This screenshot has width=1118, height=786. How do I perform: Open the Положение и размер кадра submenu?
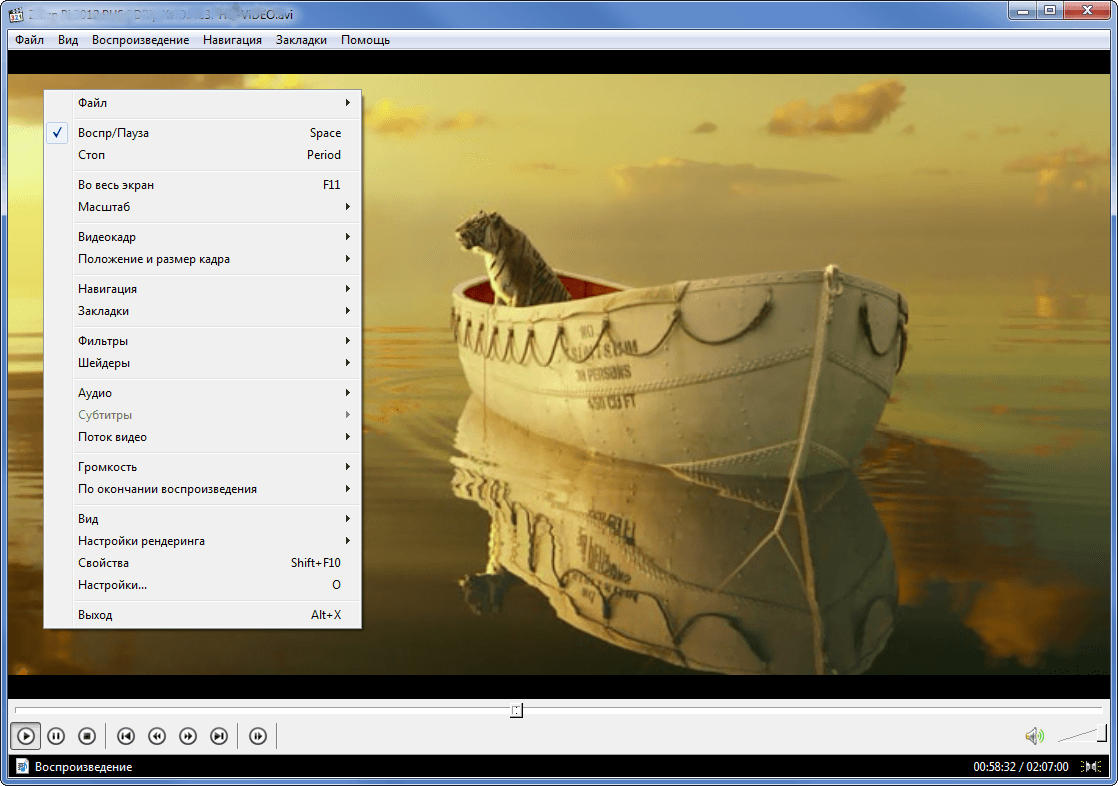tap(203, 259)
